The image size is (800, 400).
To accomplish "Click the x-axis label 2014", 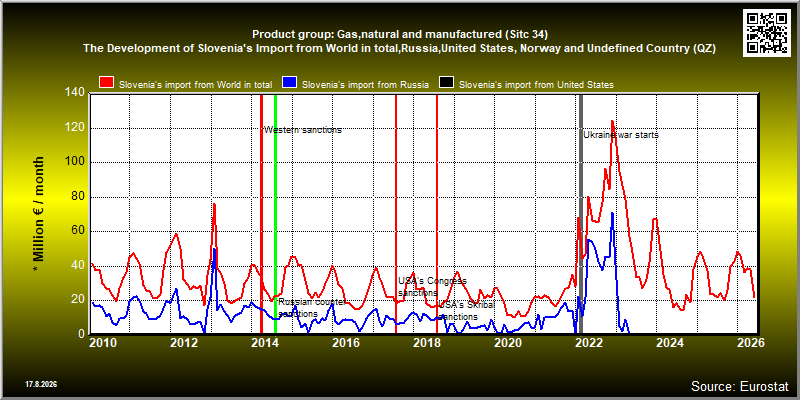I will (x=265, y=343).
